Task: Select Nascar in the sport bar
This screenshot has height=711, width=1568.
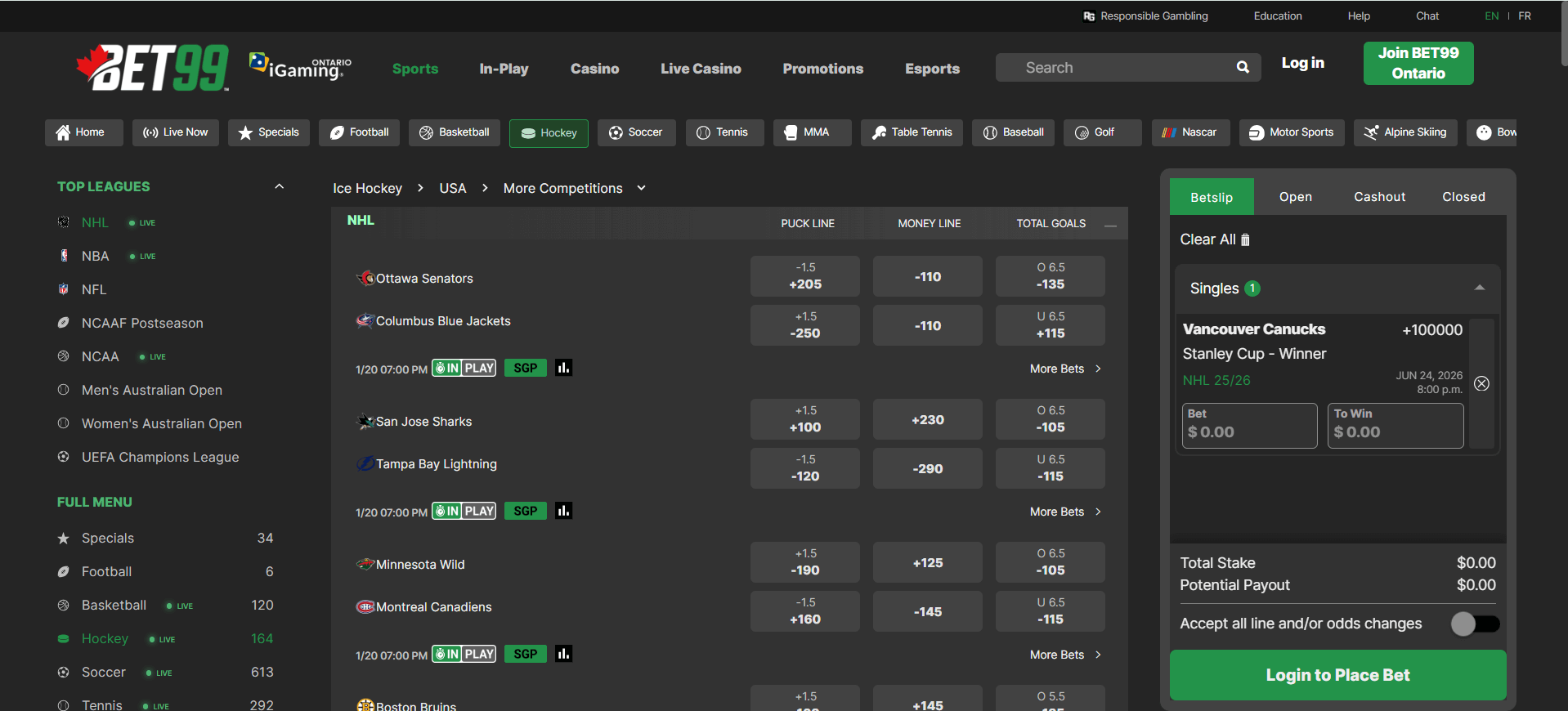Action: (x=1190, y=132)
